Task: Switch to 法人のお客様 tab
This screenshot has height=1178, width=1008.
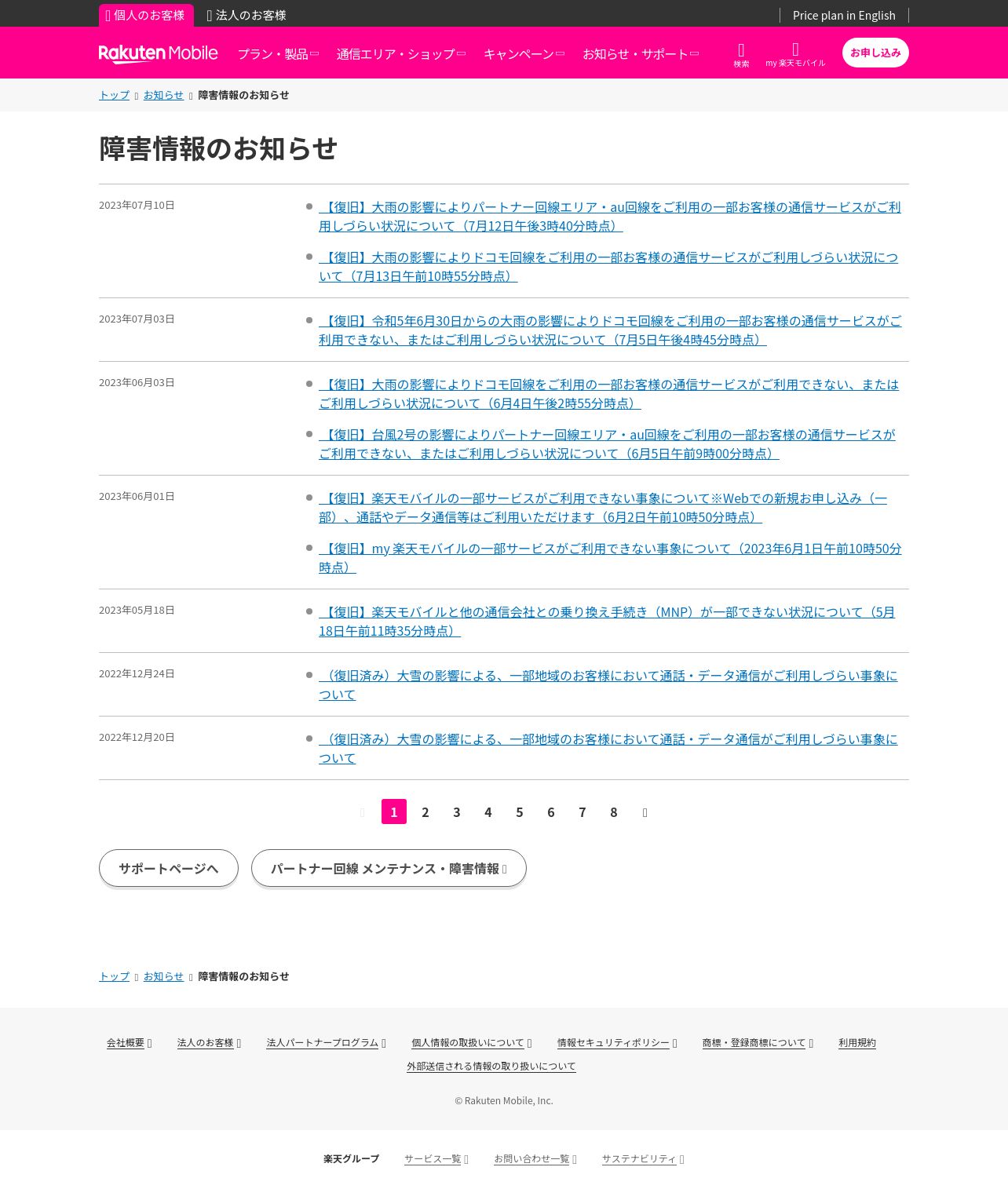Action: 247,15
